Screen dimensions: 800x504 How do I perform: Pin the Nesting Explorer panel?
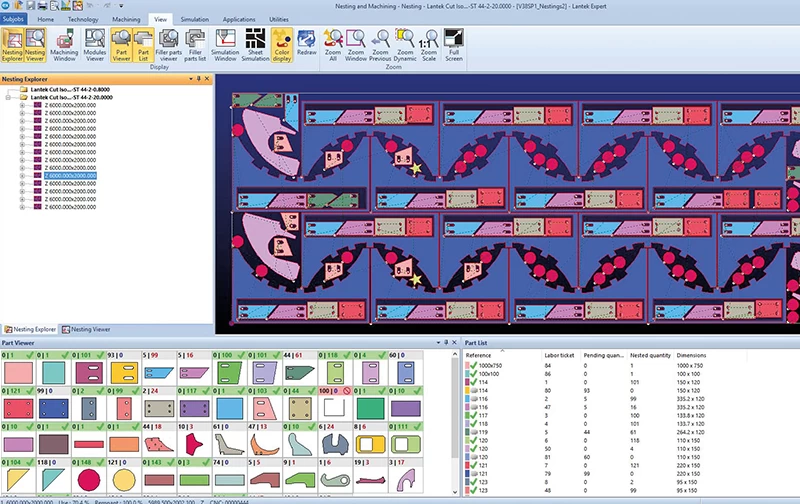(x=199, y=79)
